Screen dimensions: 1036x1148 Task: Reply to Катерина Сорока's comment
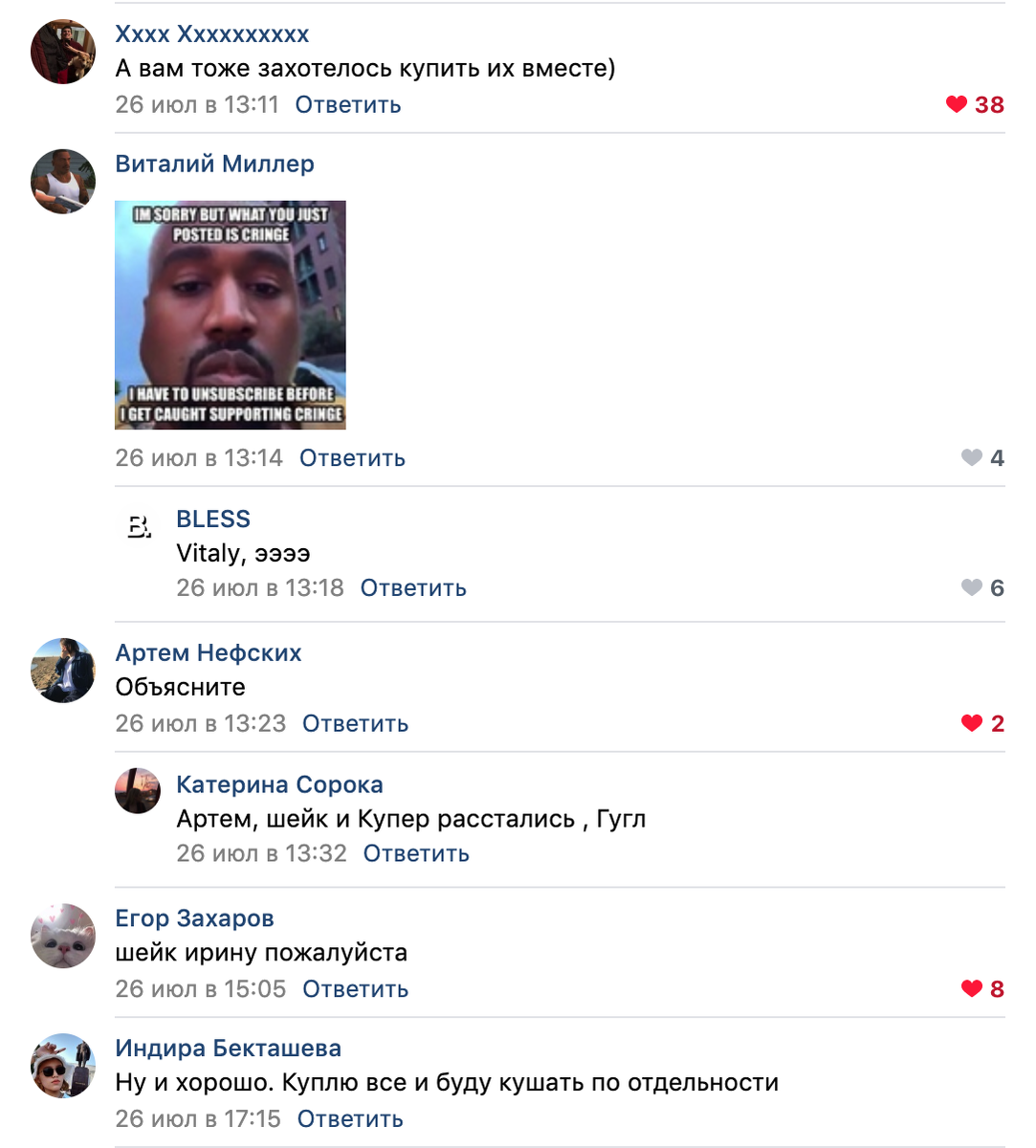tap(416, 853)
